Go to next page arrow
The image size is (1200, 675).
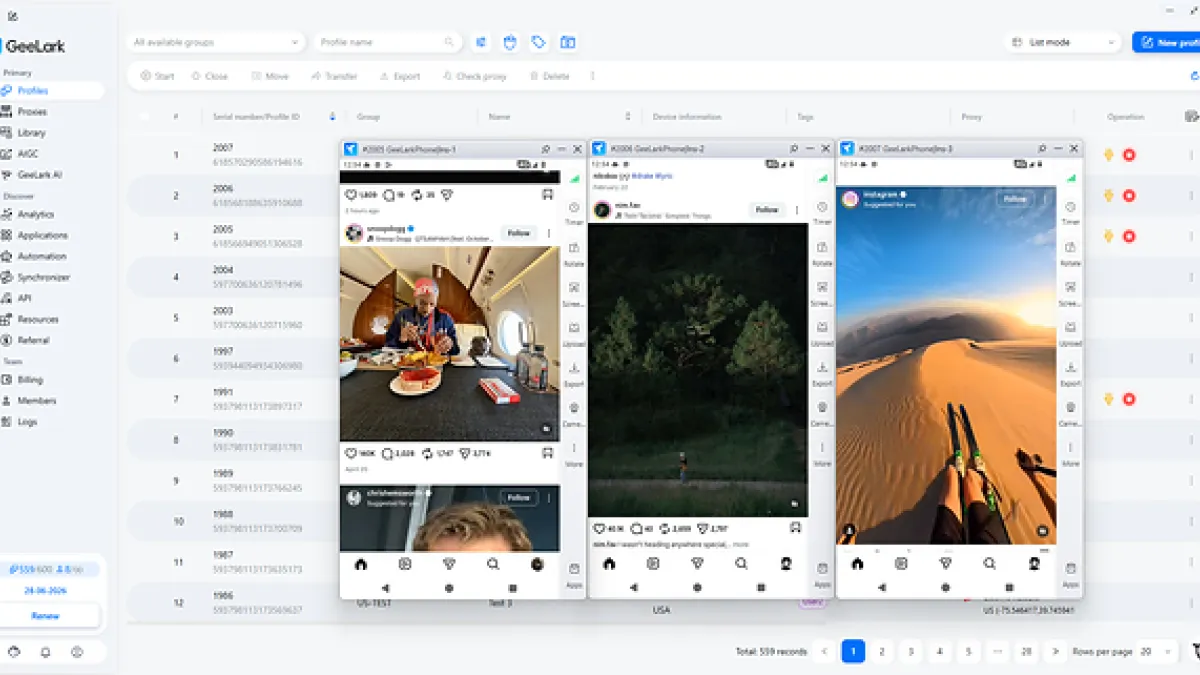pos(1054,652)
